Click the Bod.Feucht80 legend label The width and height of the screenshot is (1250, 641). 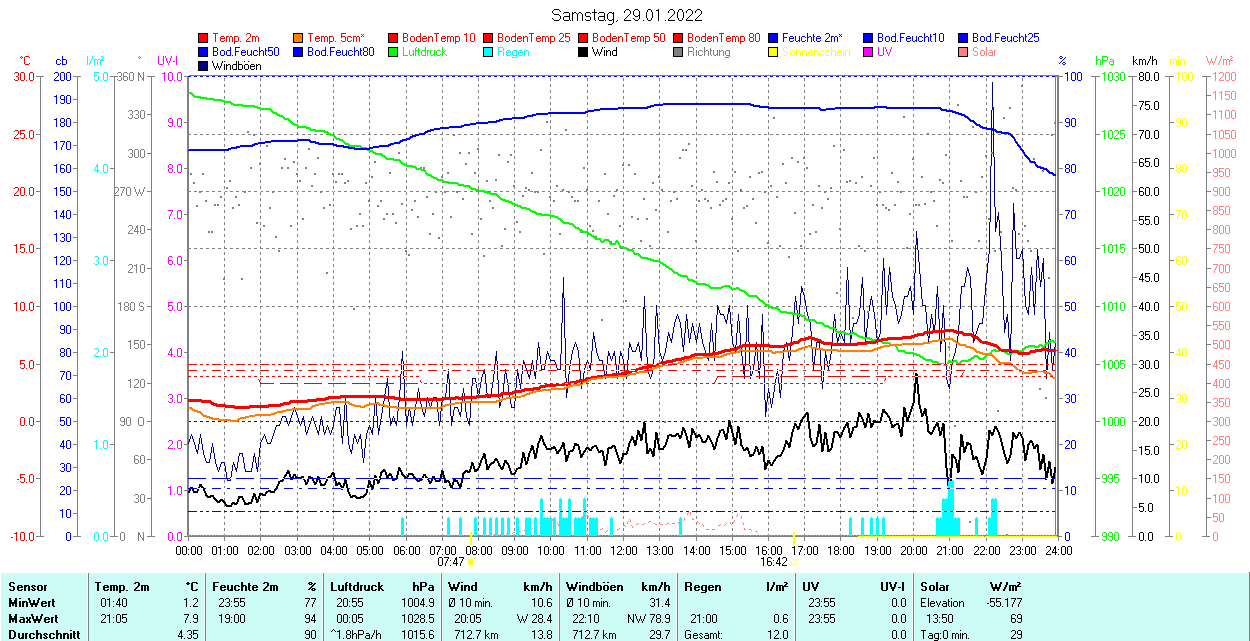click(340, 52)
